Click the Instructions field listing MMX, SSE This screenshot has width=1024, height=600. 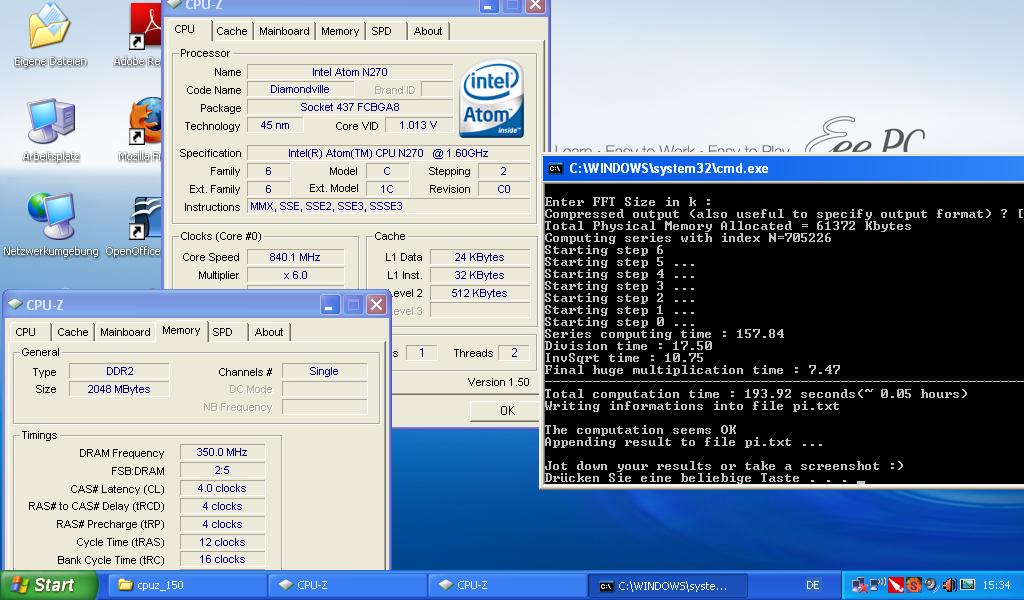pos(389,206)
